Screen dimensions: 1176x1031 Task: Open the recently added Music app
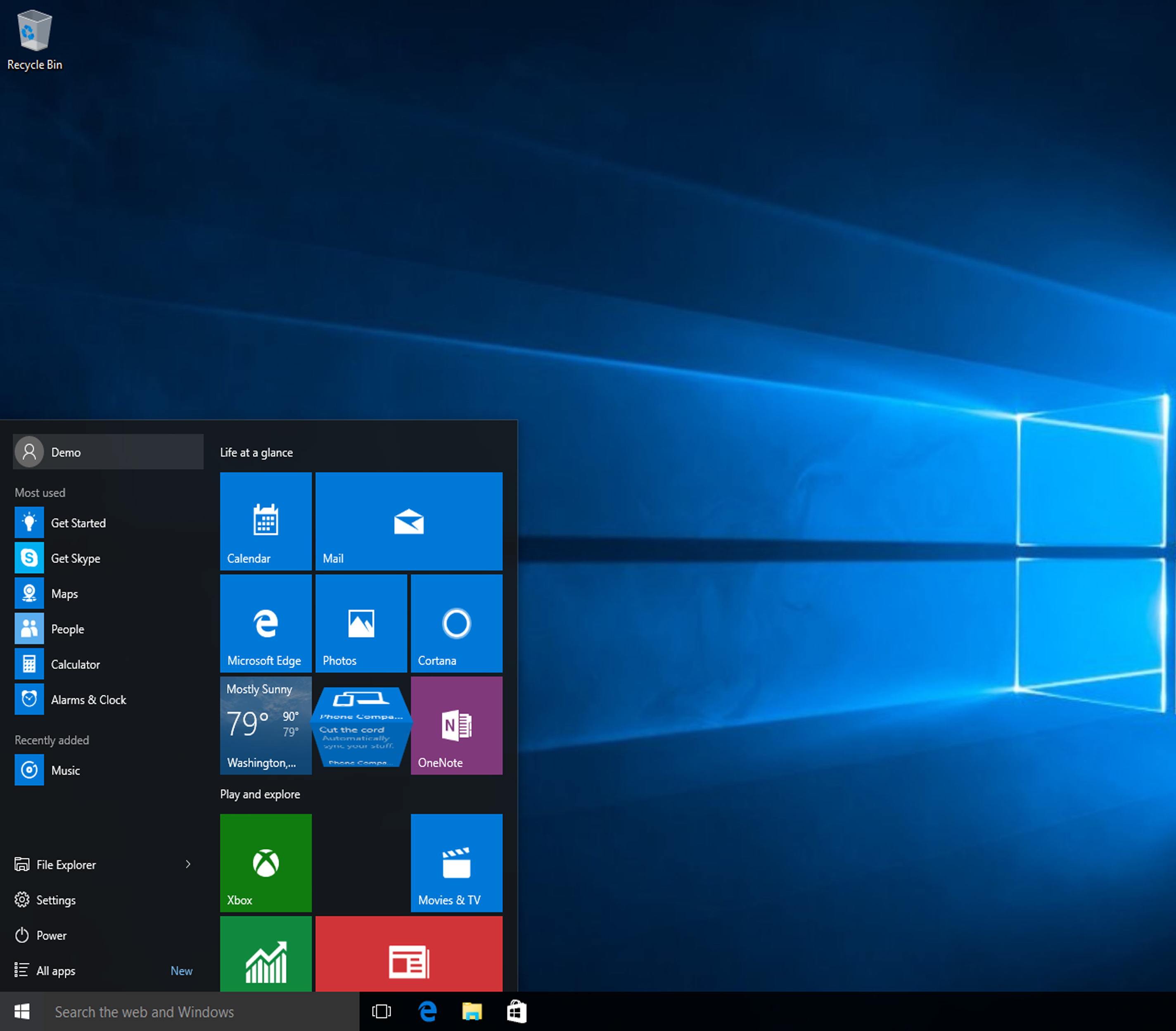pos(108,770)
